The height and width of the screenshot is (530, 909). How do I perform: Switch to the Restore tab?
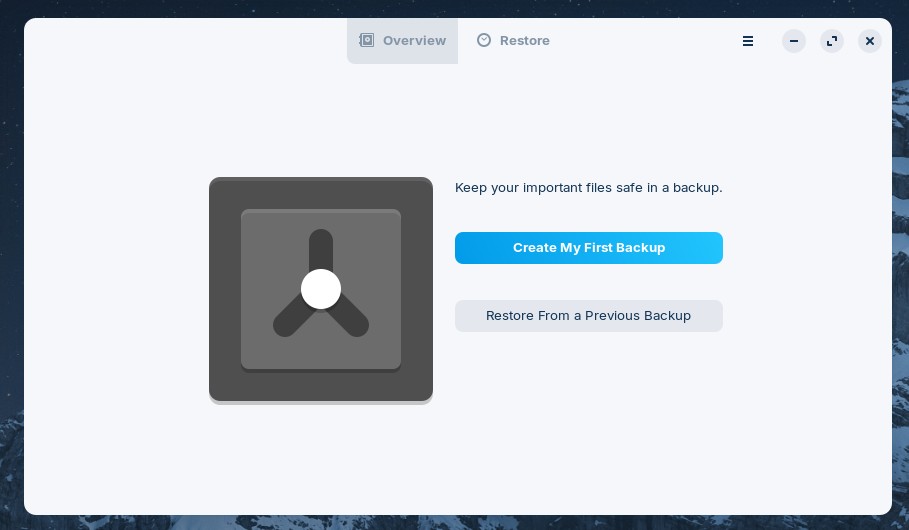(x=513, y=41)
